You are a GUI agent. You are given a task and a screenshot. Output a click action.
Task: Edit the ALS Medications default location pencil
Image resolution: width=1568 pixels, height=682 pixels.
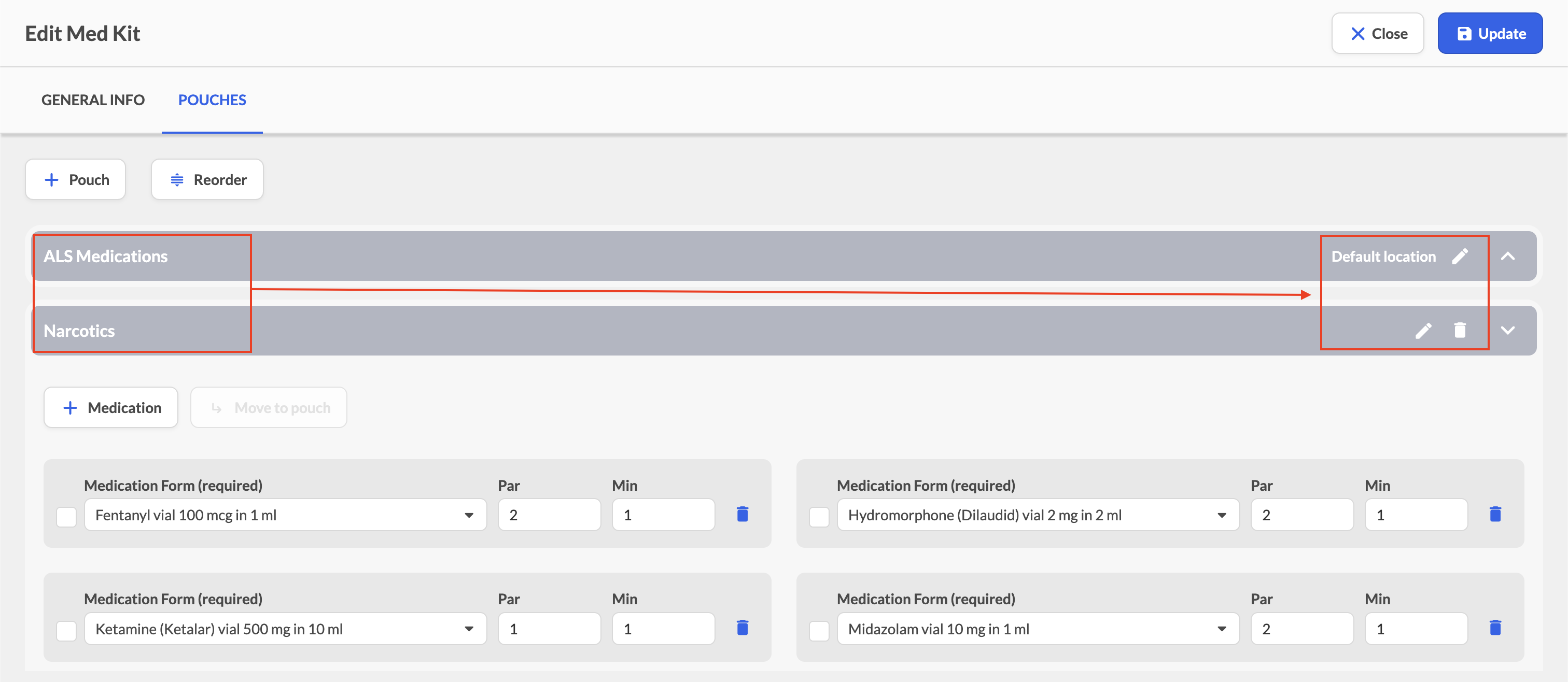click(x=1460, y=256)
